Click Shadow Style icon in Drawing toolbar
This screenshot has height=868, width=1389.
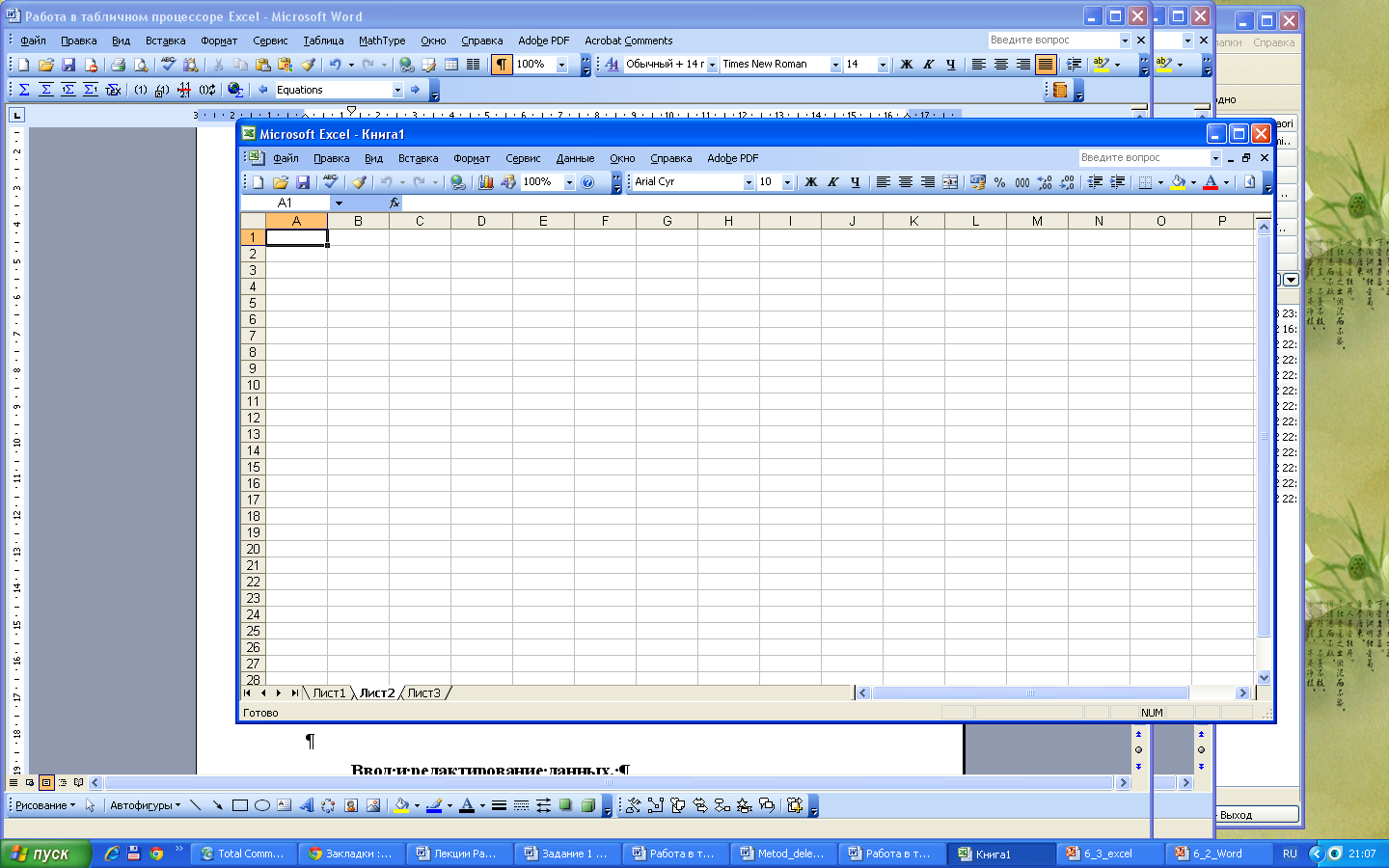click(x=566, y=805)
